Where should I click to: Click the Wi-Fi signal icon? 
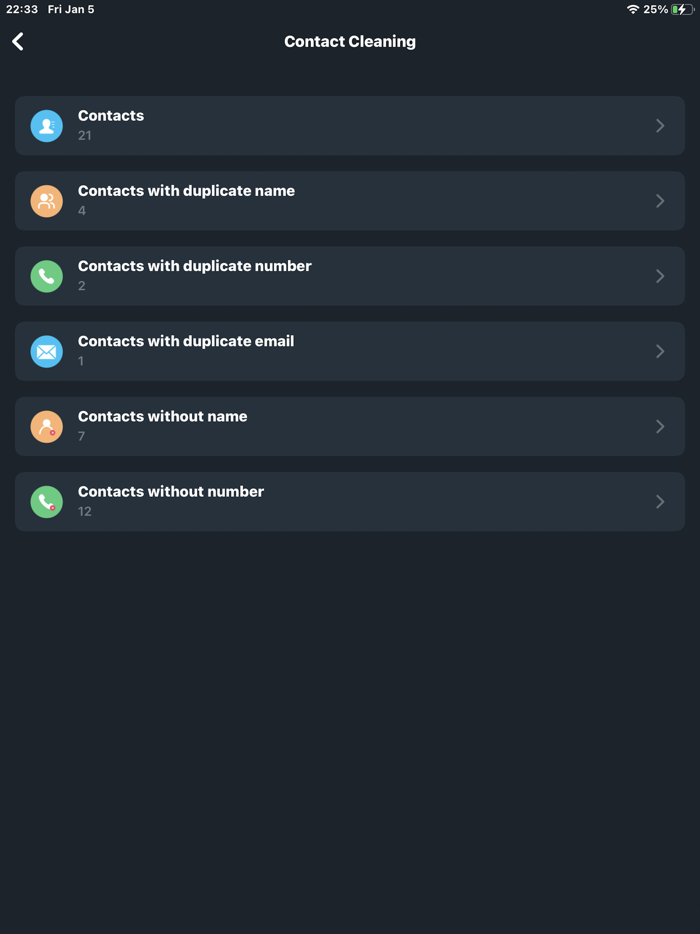(635, 9)
